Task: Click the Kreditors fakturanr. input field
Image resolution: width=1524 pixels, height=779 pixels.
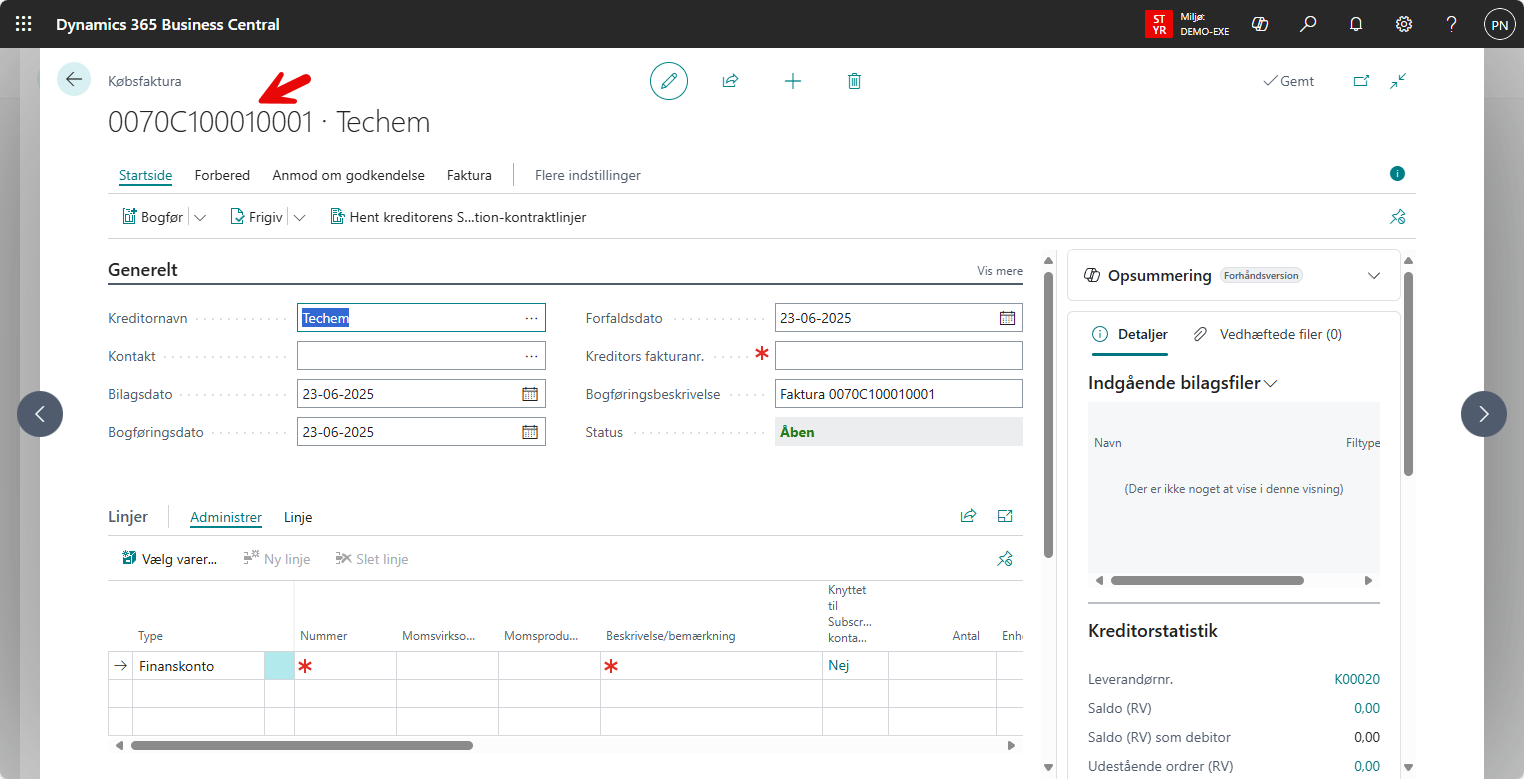Action: [899, 356]
